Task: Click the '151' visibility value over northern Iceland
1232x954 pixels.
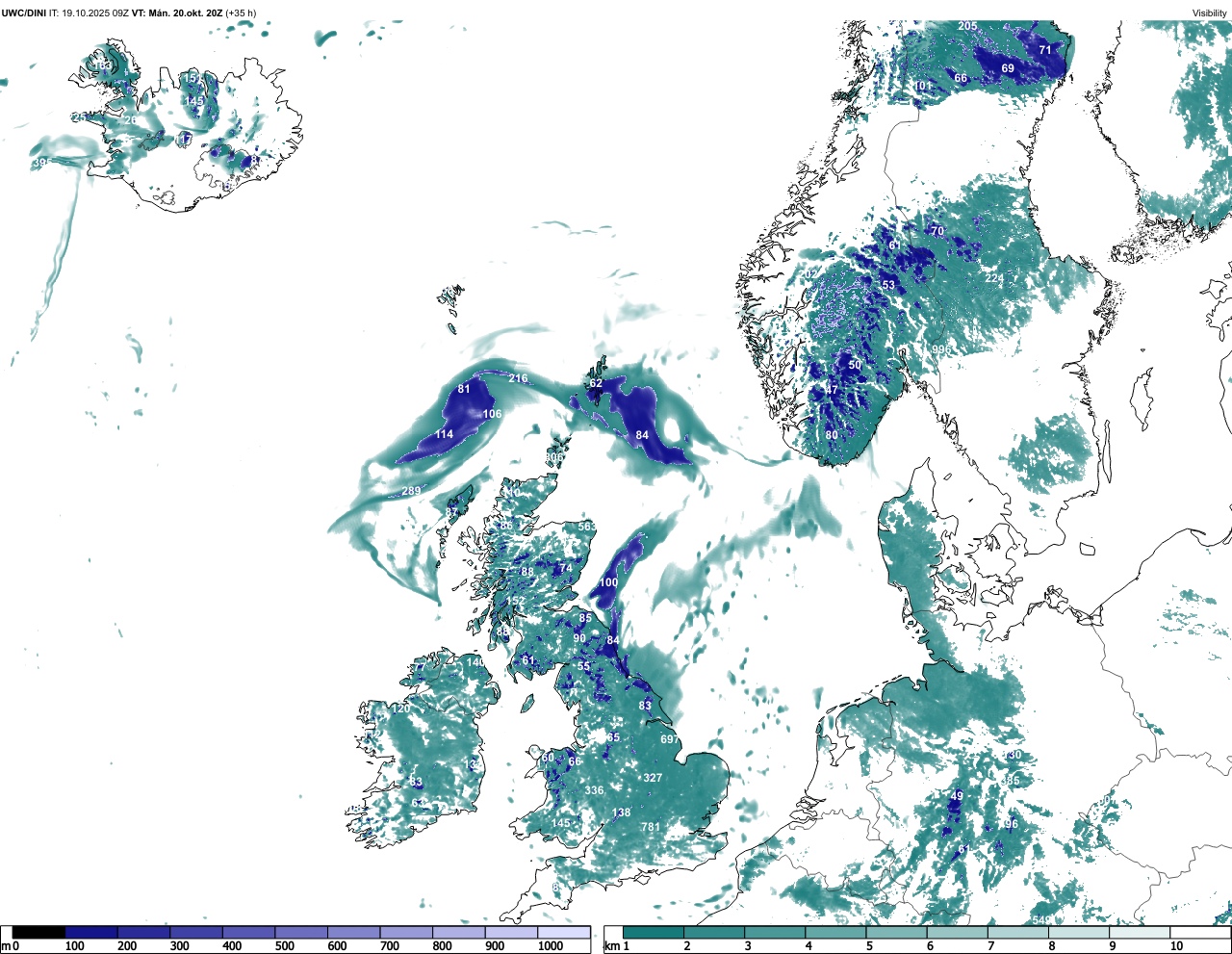Action: click(x=193, y=78)
